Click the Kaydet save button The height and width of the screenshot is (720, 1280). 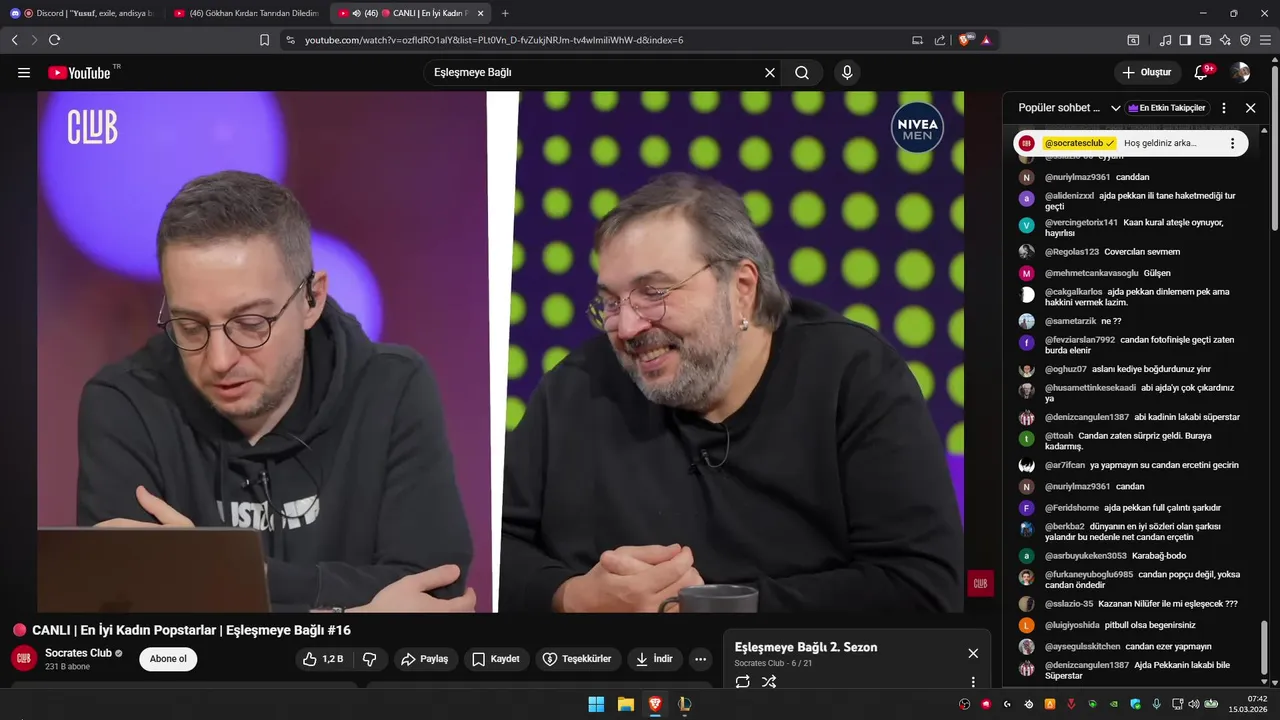click(496, 659)
